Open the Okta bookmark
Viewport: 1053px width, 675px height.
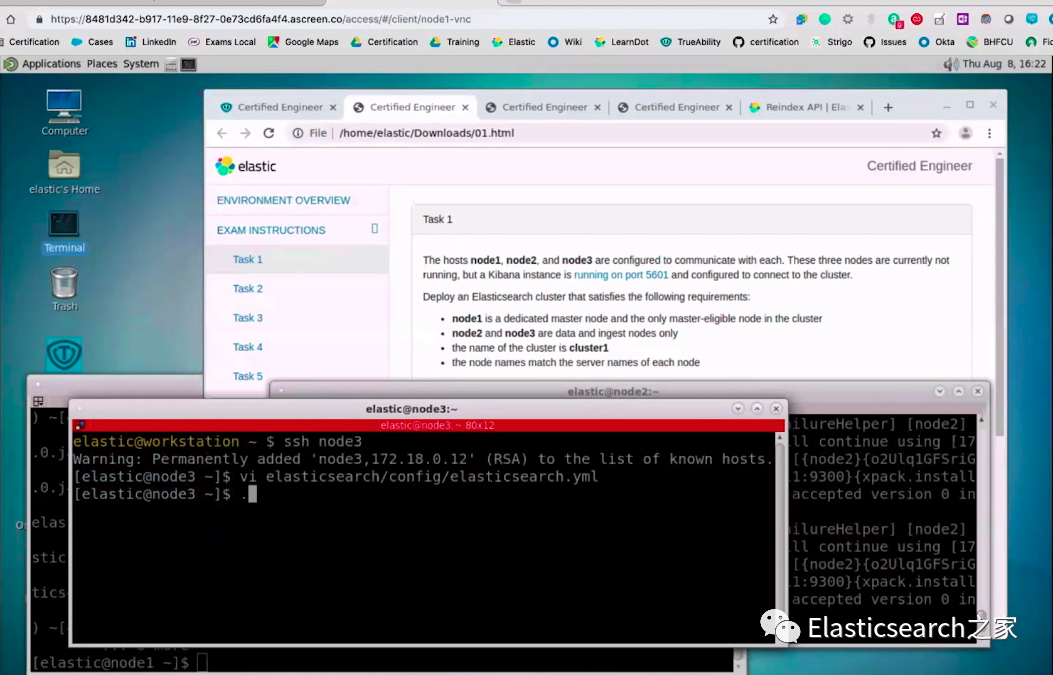936,42
